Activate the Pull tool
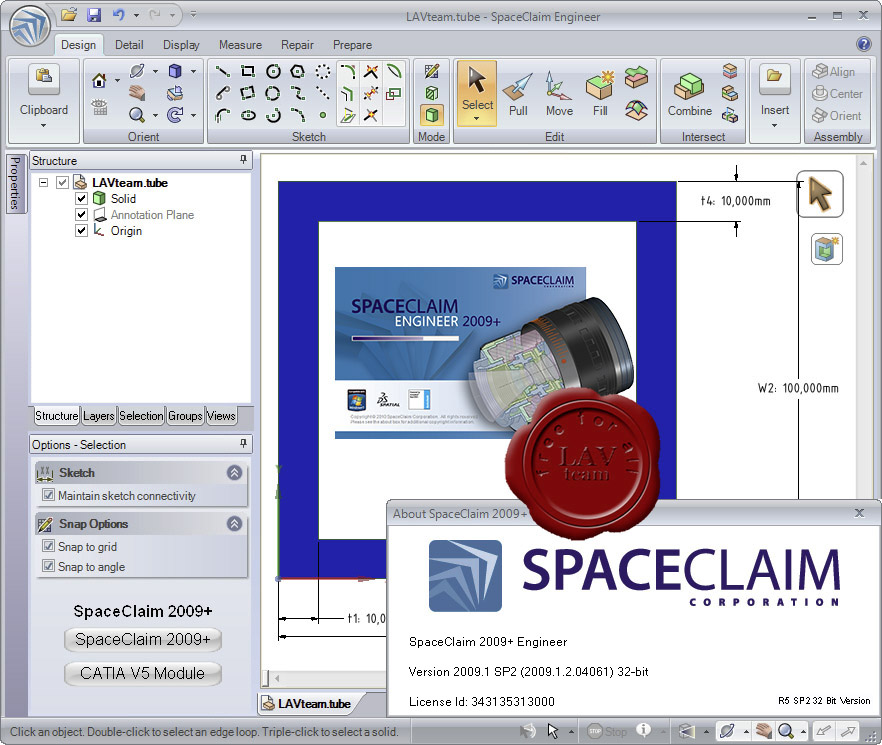The width and height of the screenshot is (882, 745). [x=518, y=95]
